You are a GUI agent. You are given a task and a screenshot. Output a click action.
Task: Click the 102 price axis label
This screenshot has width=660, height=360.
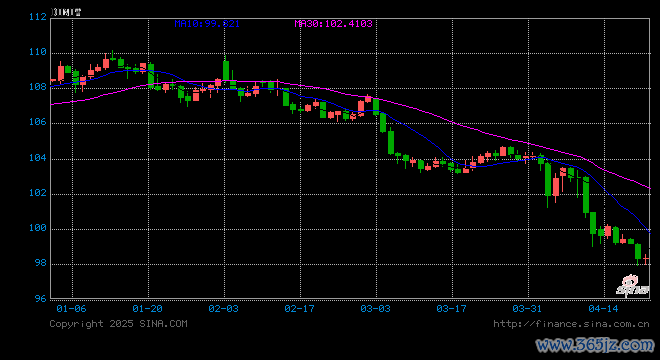38,193
